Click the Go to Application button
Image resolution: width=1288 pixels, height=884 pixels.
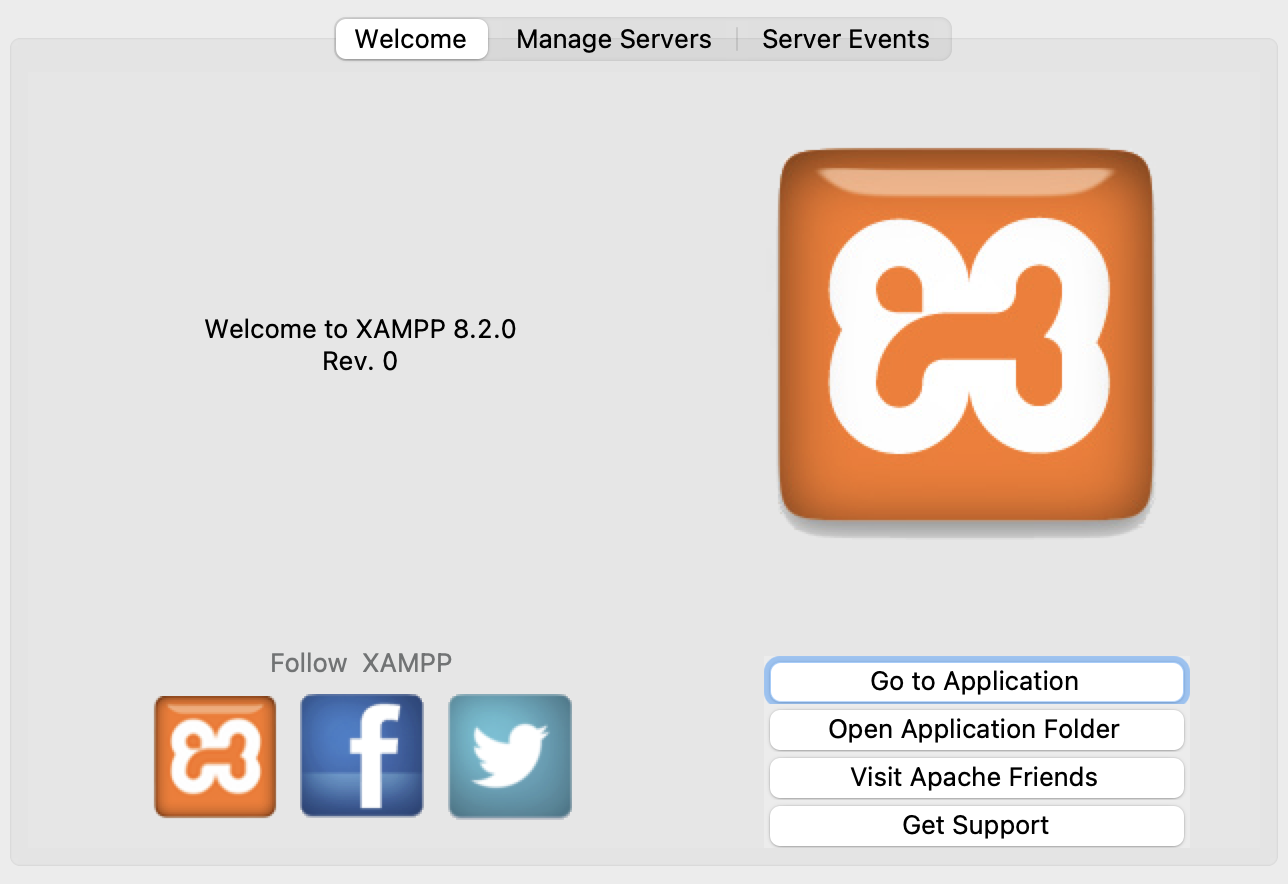click(x=976, y=682)
